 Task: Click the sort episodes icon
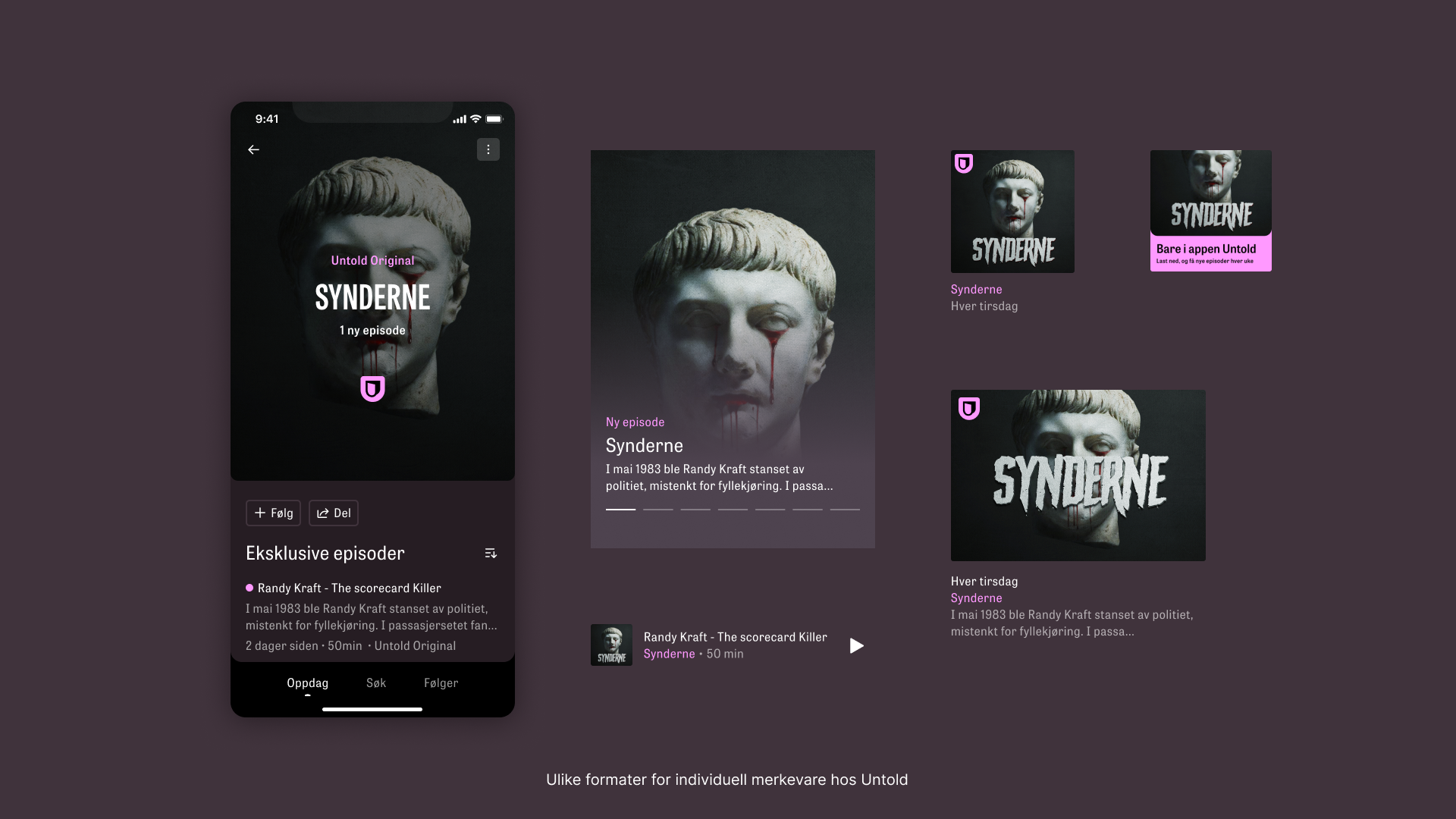[x=491, y=554]
